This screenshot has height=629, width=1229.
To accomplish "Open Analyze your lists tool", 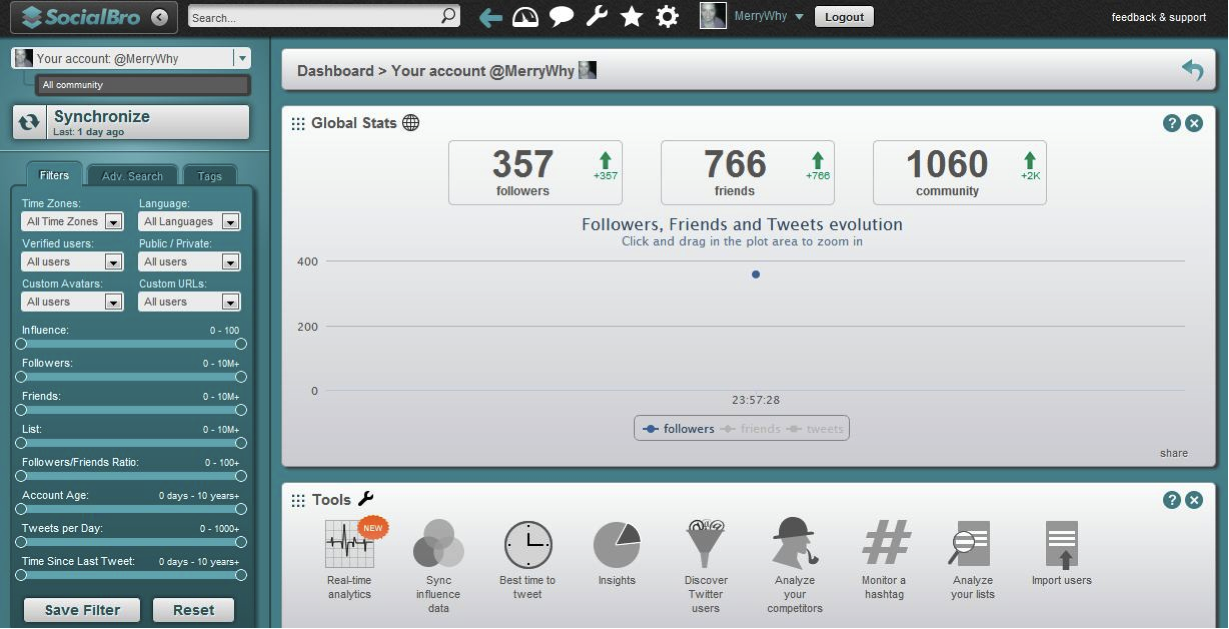I will coord(972,560).
